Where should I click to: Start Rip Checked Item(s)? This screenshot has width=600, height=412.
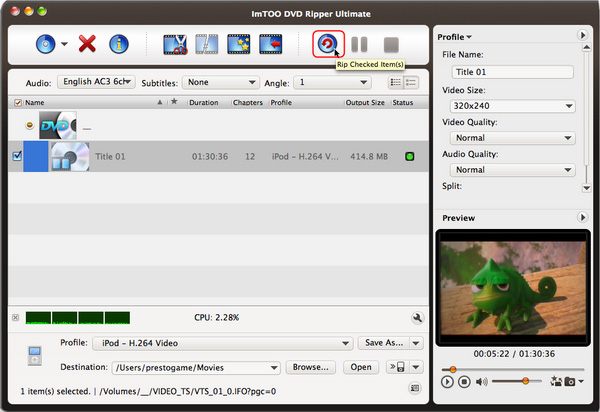point(328,44)
